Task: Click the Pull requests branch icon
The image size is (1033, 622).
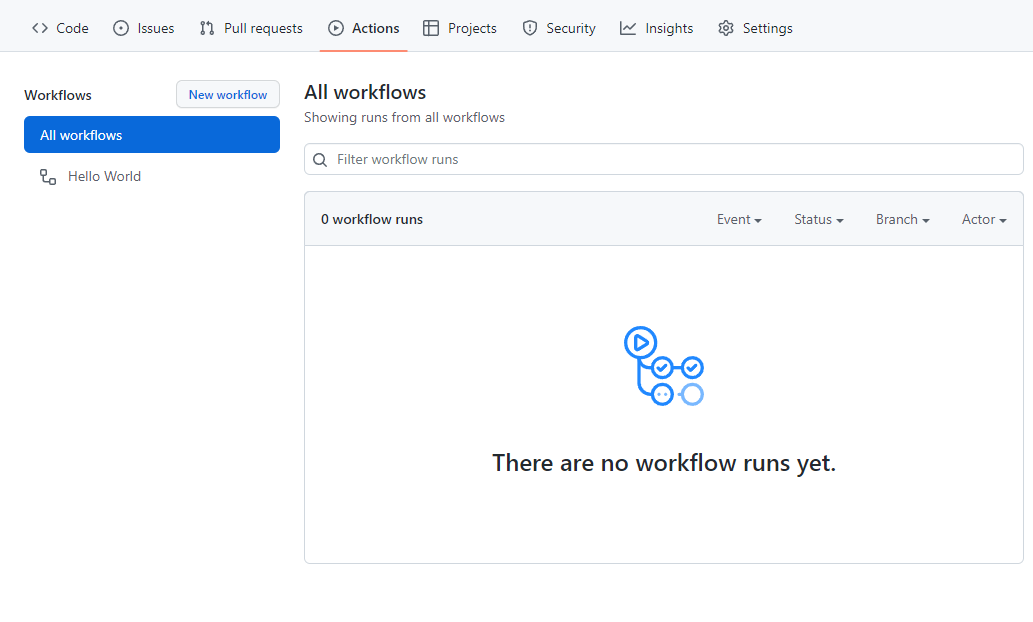Action: pyautogui.click(x=207, y=28)
